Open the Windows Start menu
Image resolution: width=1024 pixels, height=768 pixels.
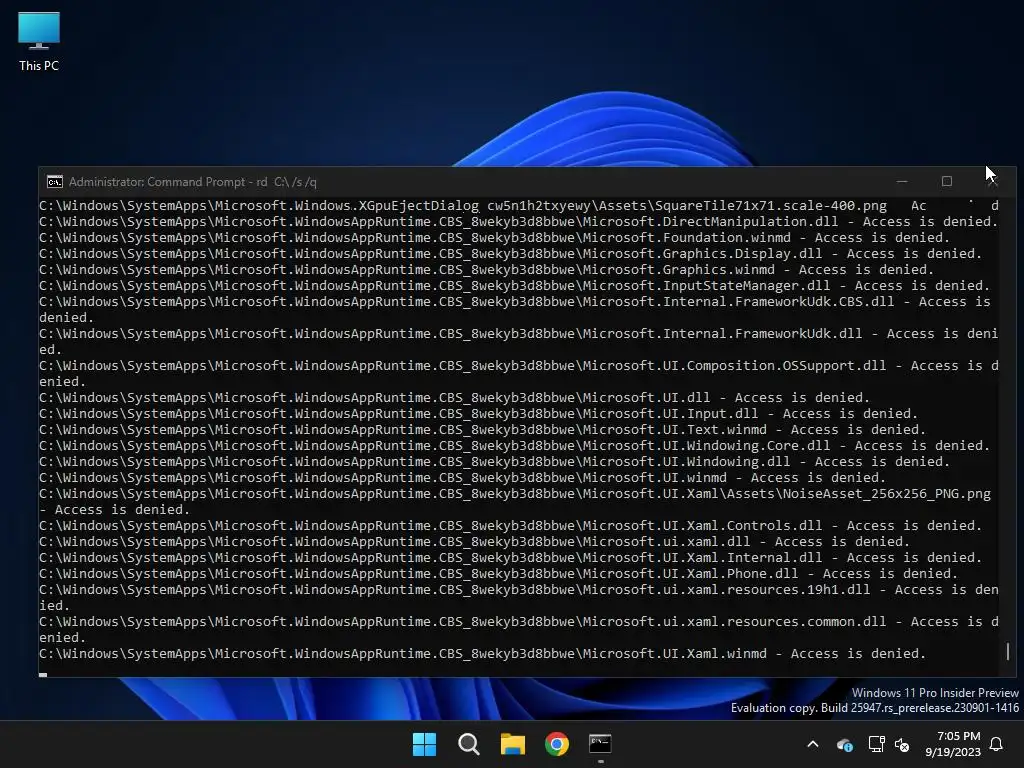[424, 744]
